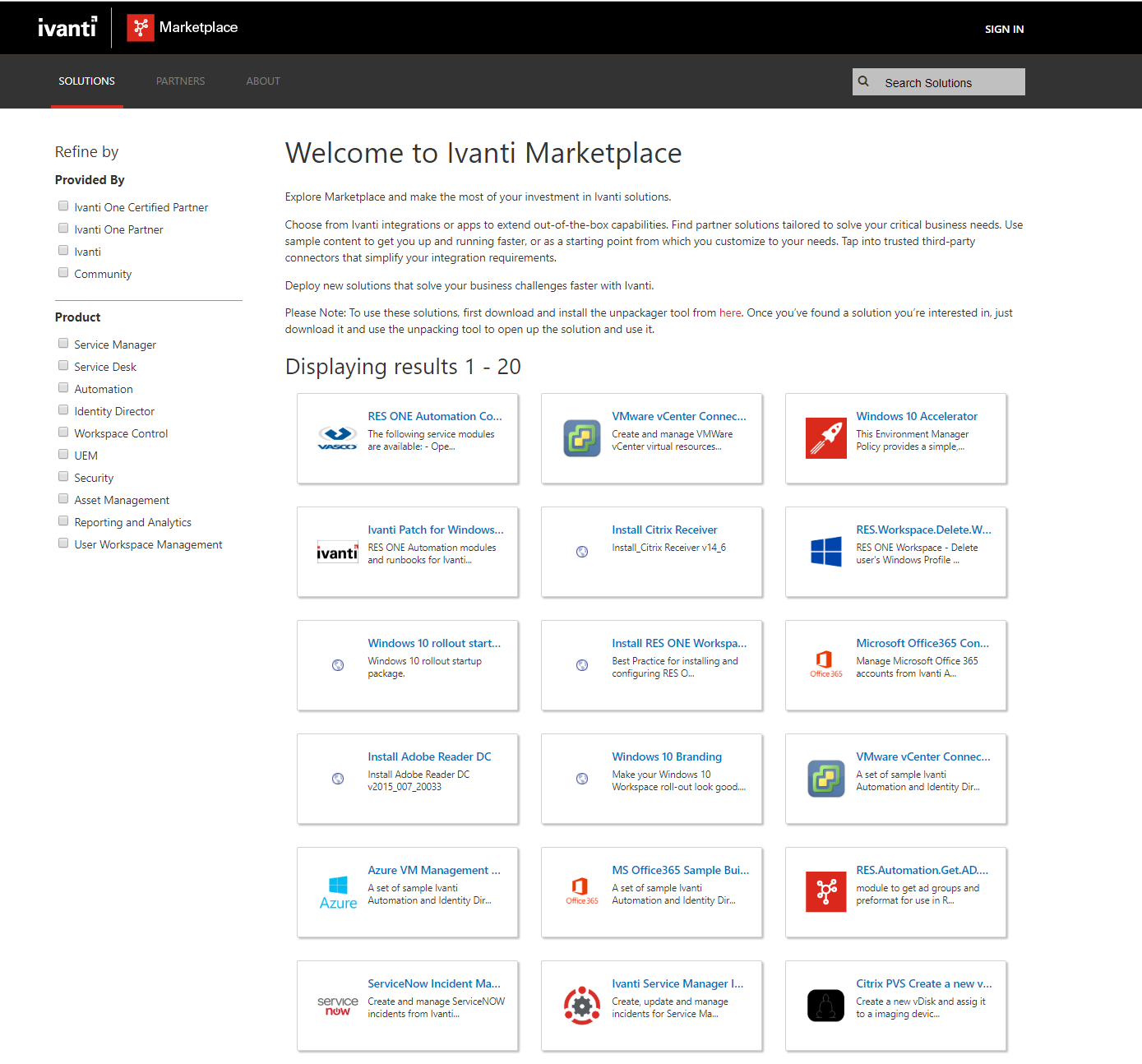Open Install Citrix Receiver title link

click(x=664, y=530)
